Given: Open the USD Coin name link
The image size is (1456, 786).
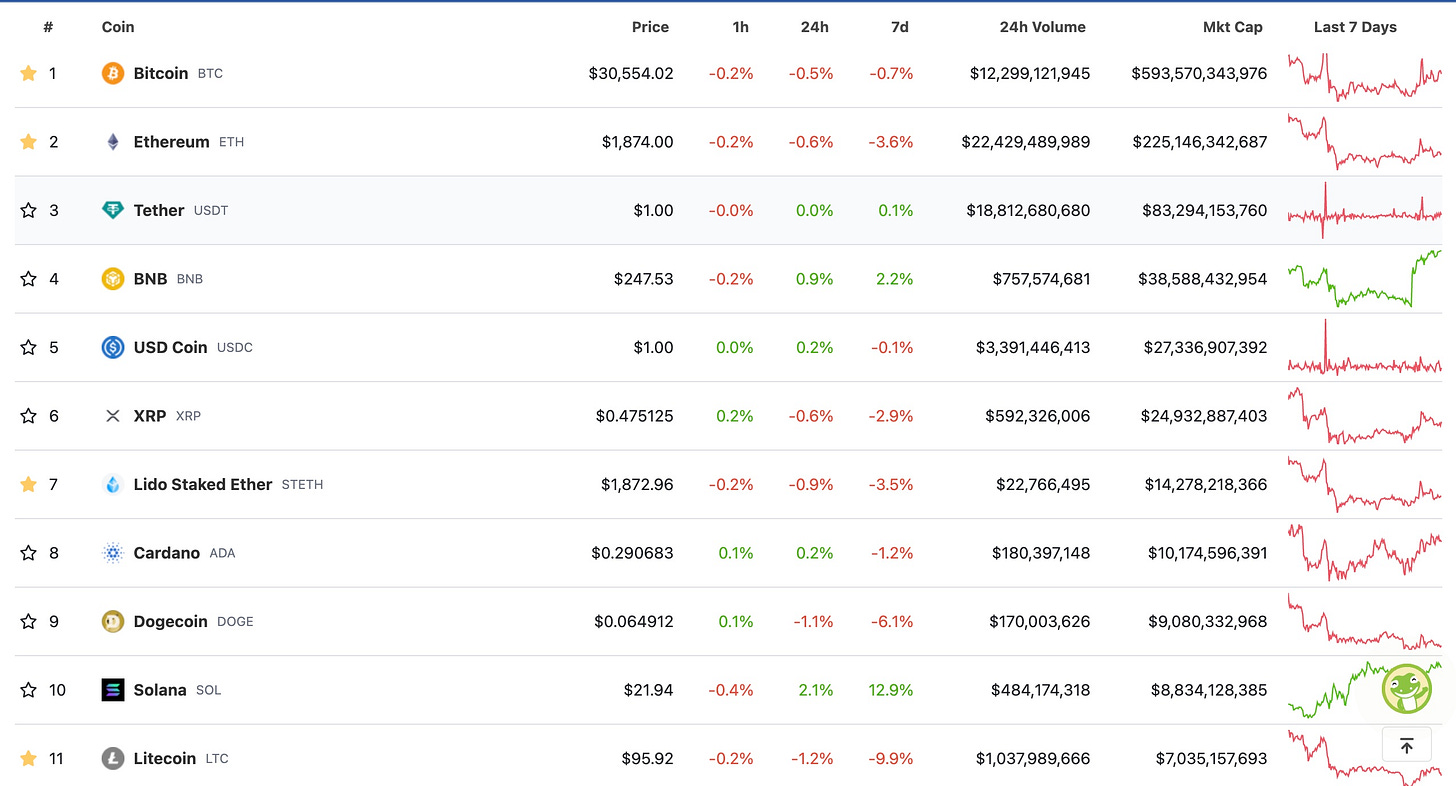Looking at the screenshot, I should pos(171,347).
